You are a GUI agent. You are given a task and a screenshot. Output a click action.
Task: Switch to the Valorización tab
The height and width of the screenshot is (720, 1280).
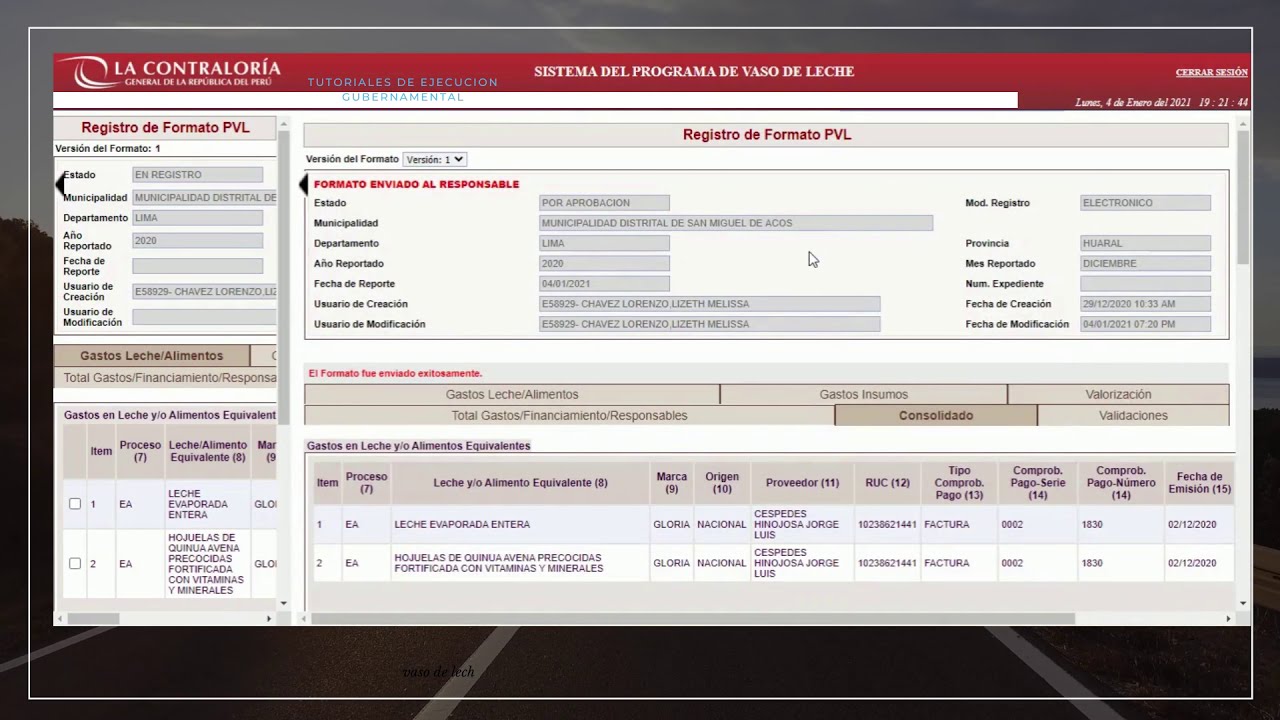[x=1118, y=394]
